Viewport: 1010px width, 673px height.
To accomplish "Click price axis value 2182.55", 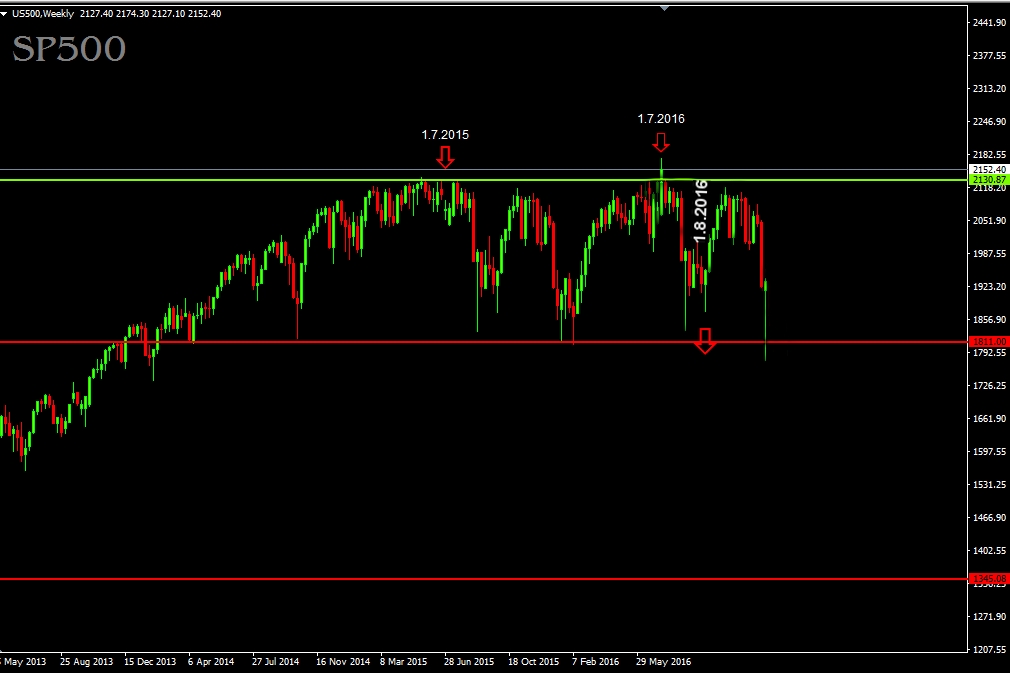I will pos(989,155).
